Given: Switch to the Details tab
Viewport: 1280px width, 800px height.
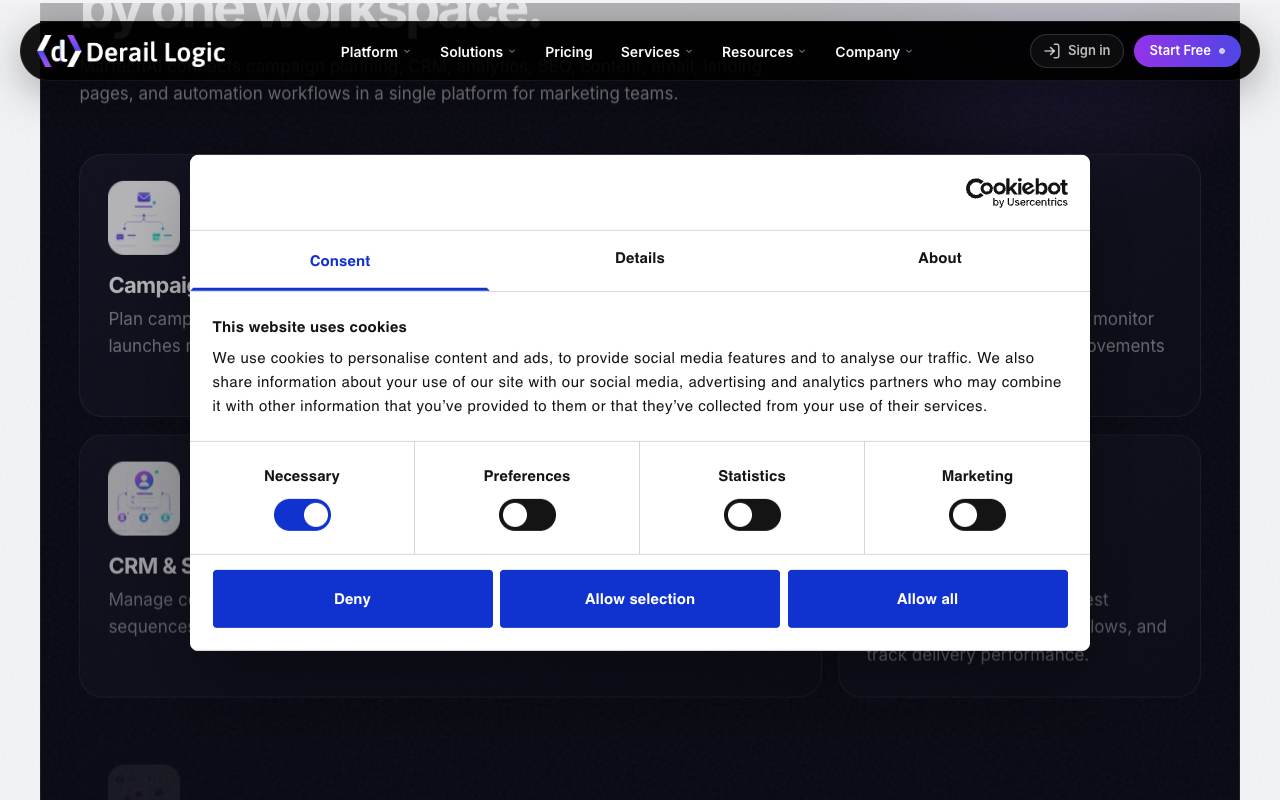Looking at the screenshot, I should pyautogui.click(x=640, y=258).
